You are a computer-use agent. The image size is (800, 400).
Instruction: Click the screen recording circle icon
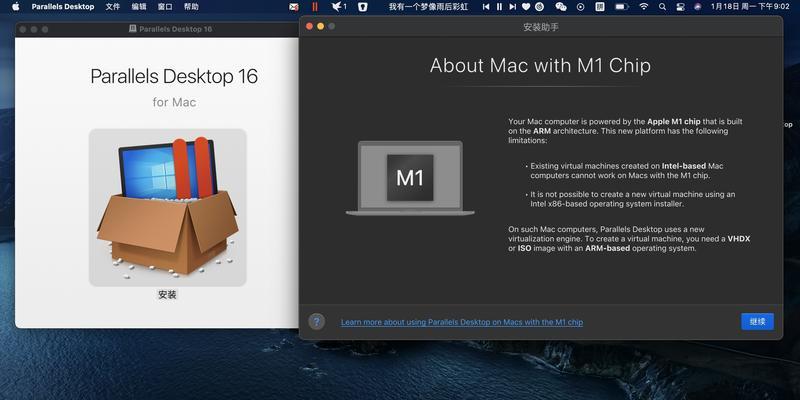click(x=581, y=7)
